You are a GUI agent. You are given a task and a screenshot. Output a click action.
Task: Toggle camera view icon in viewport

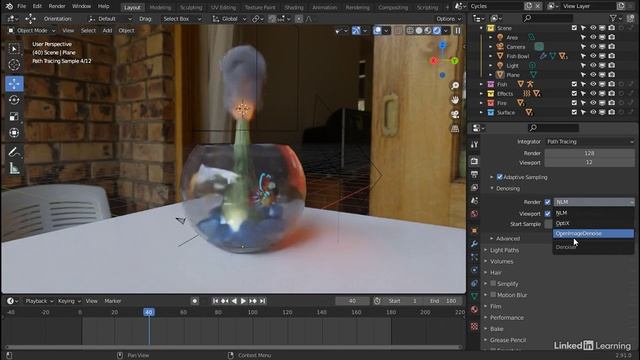click(x=455, y=114)
